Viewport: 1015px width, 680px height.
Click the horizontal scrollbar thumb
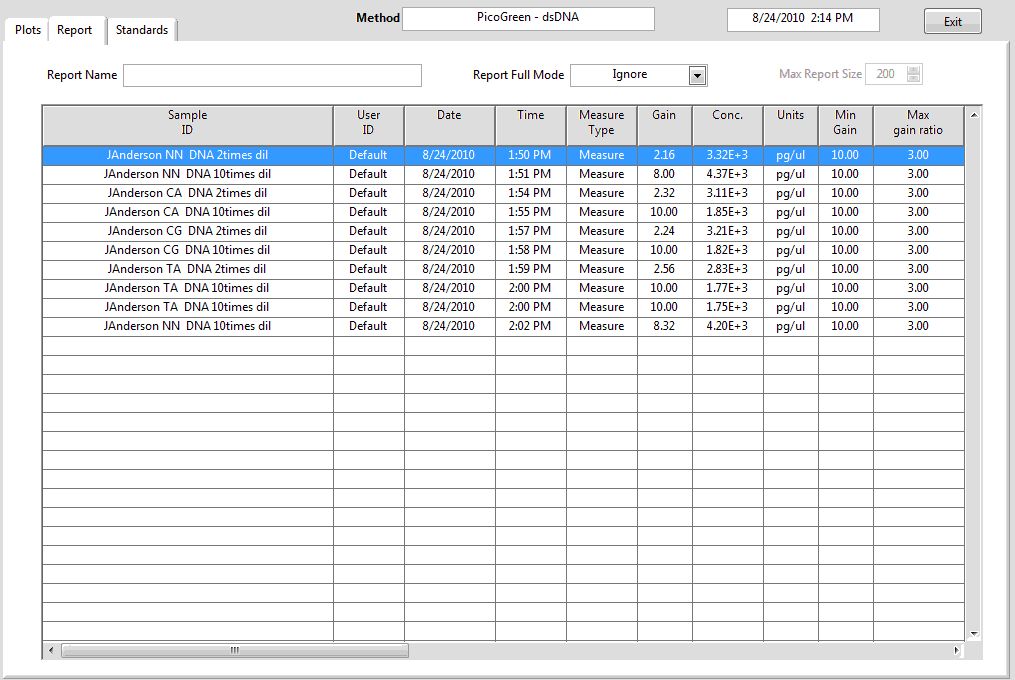(x=235, y=650)
